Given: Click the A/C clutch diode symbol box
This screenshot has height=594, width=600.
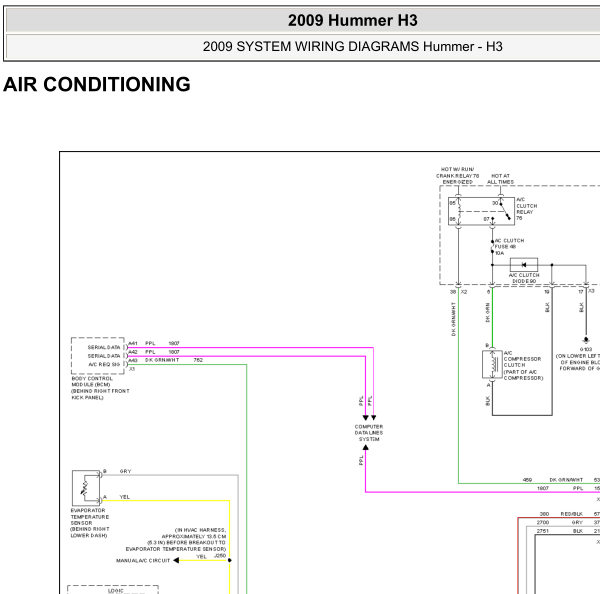Looking at the screenshot, I should pyautogui.click(x=524, y=264).
